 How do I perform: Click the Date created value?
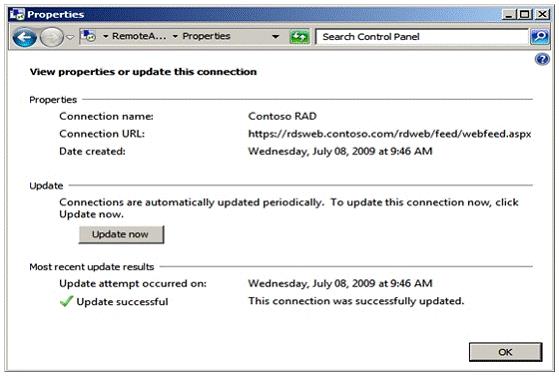(340, 151)
